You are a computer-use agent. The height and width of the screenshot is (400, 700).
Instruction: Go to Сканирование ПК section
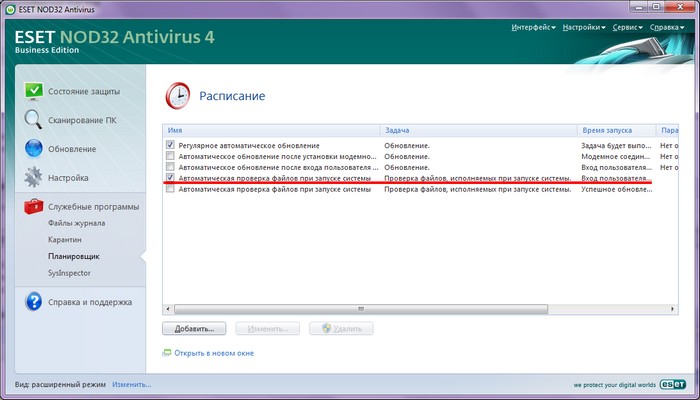[82, 120]
